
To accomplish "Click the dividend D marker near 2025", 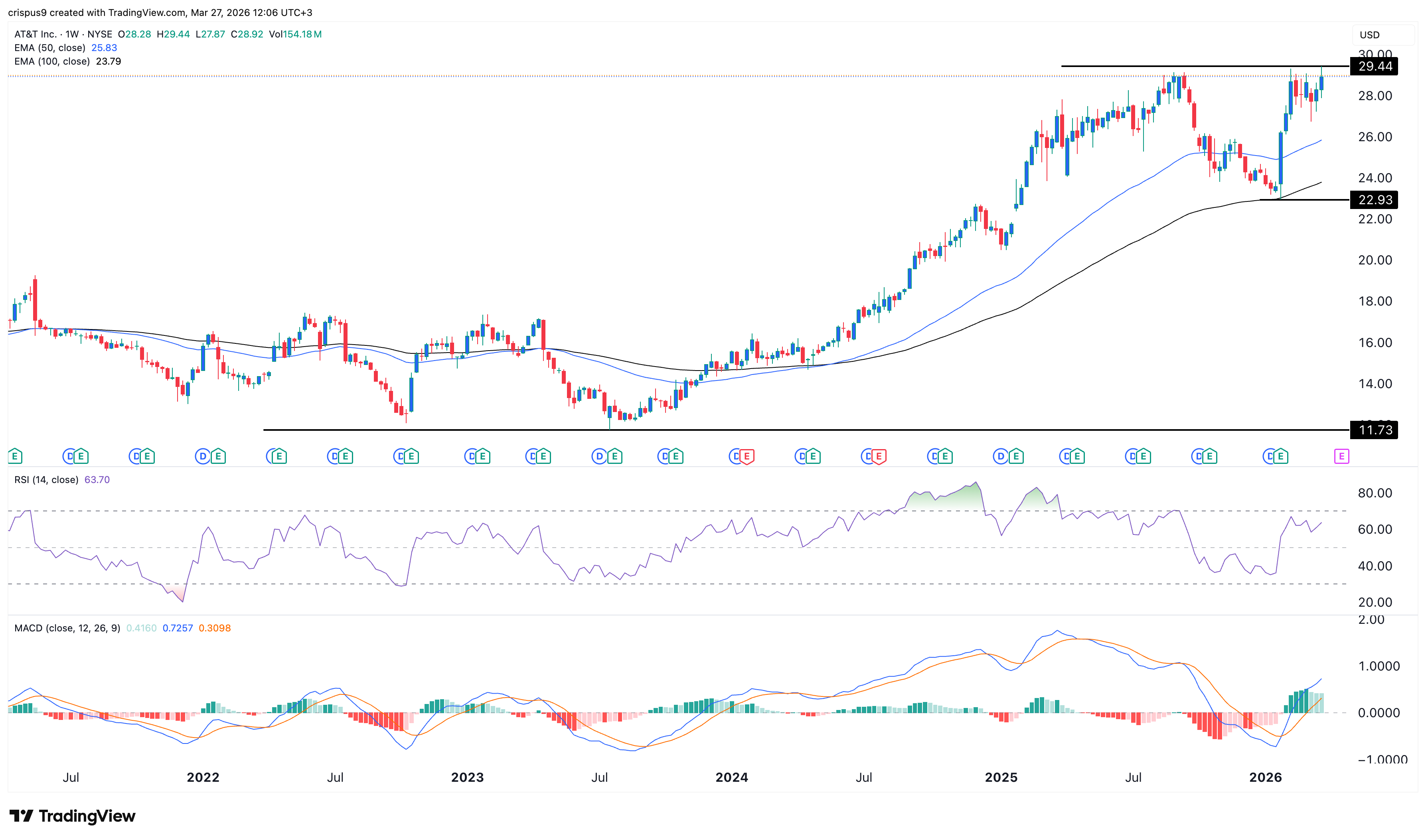I will click(1000, 455).
